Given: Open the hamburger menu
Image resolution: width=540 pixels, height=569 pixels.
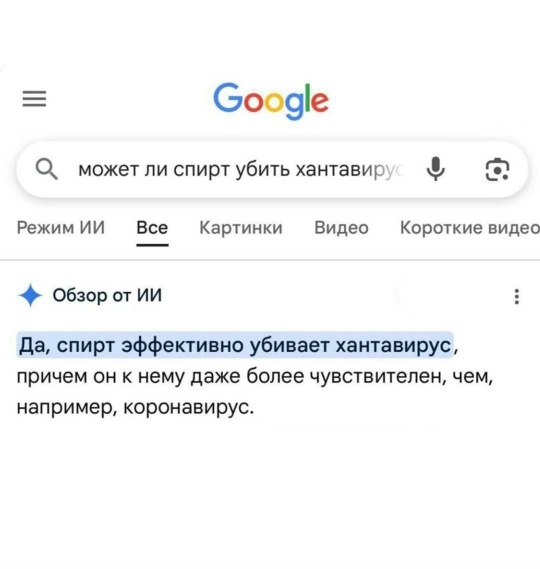Looking at the screenshot, I should [34, 99].
